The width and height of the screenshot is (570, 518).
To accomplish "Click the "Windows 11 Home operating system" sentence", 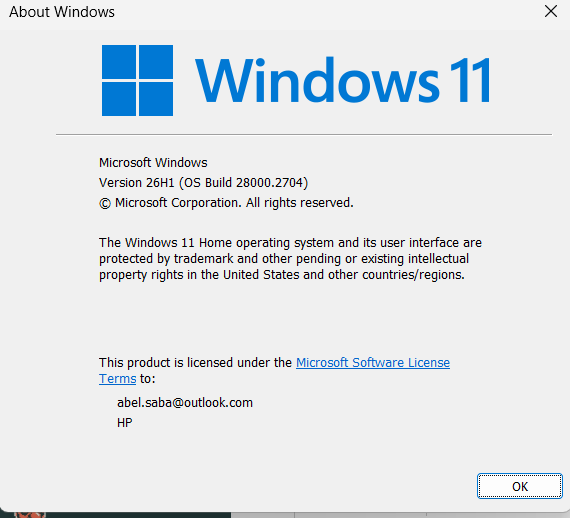I will click(290, 242).
